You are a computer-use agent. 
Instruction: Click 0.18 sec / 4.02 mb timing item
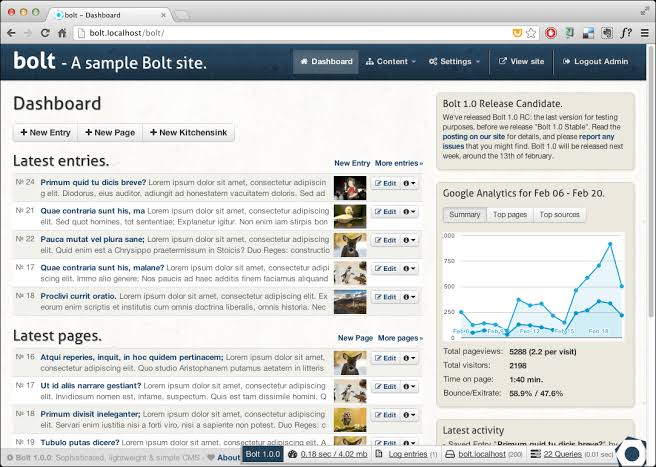coord(328,454)
